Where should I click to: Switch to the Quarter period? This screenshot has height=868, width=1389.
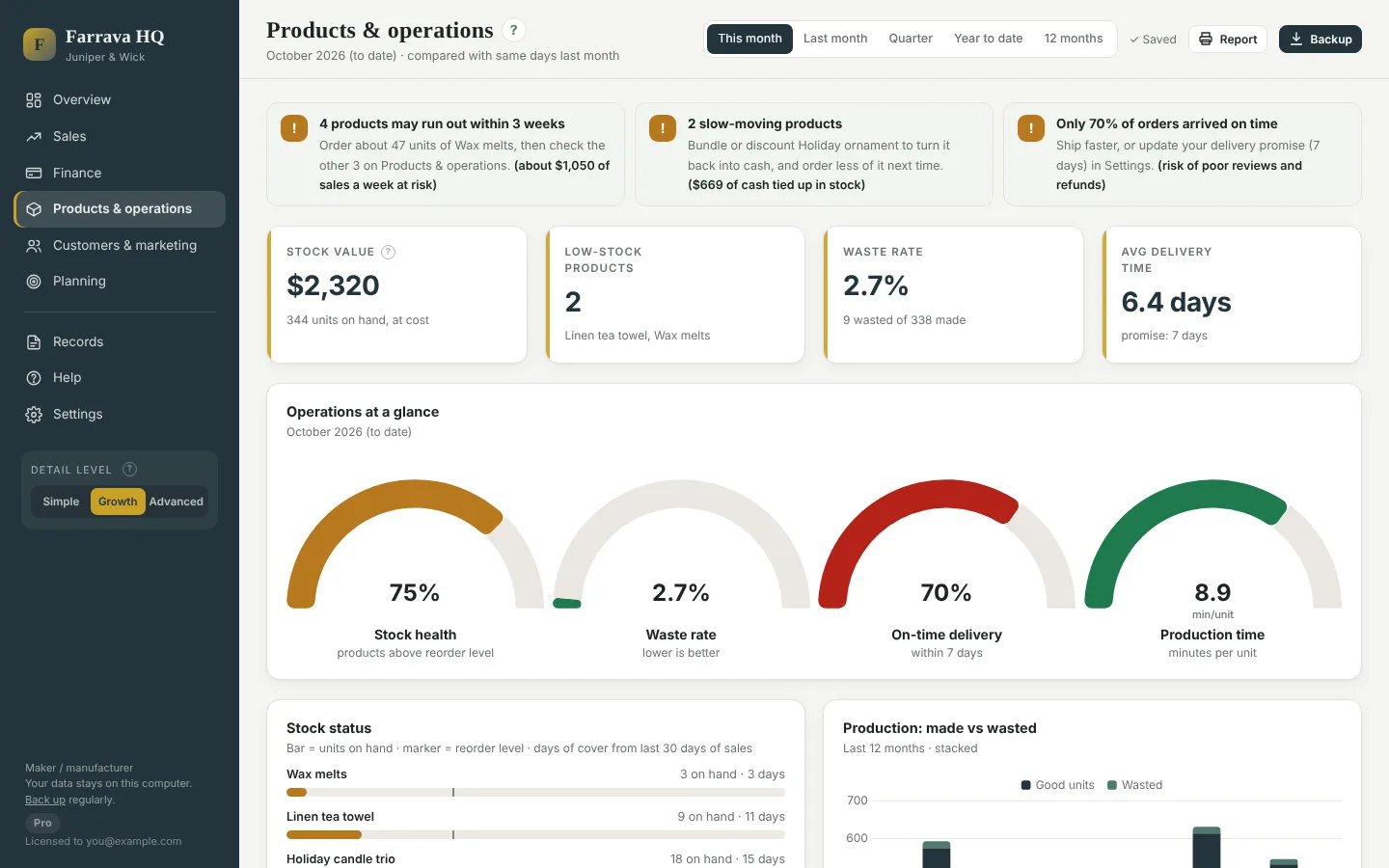point(911,39)
